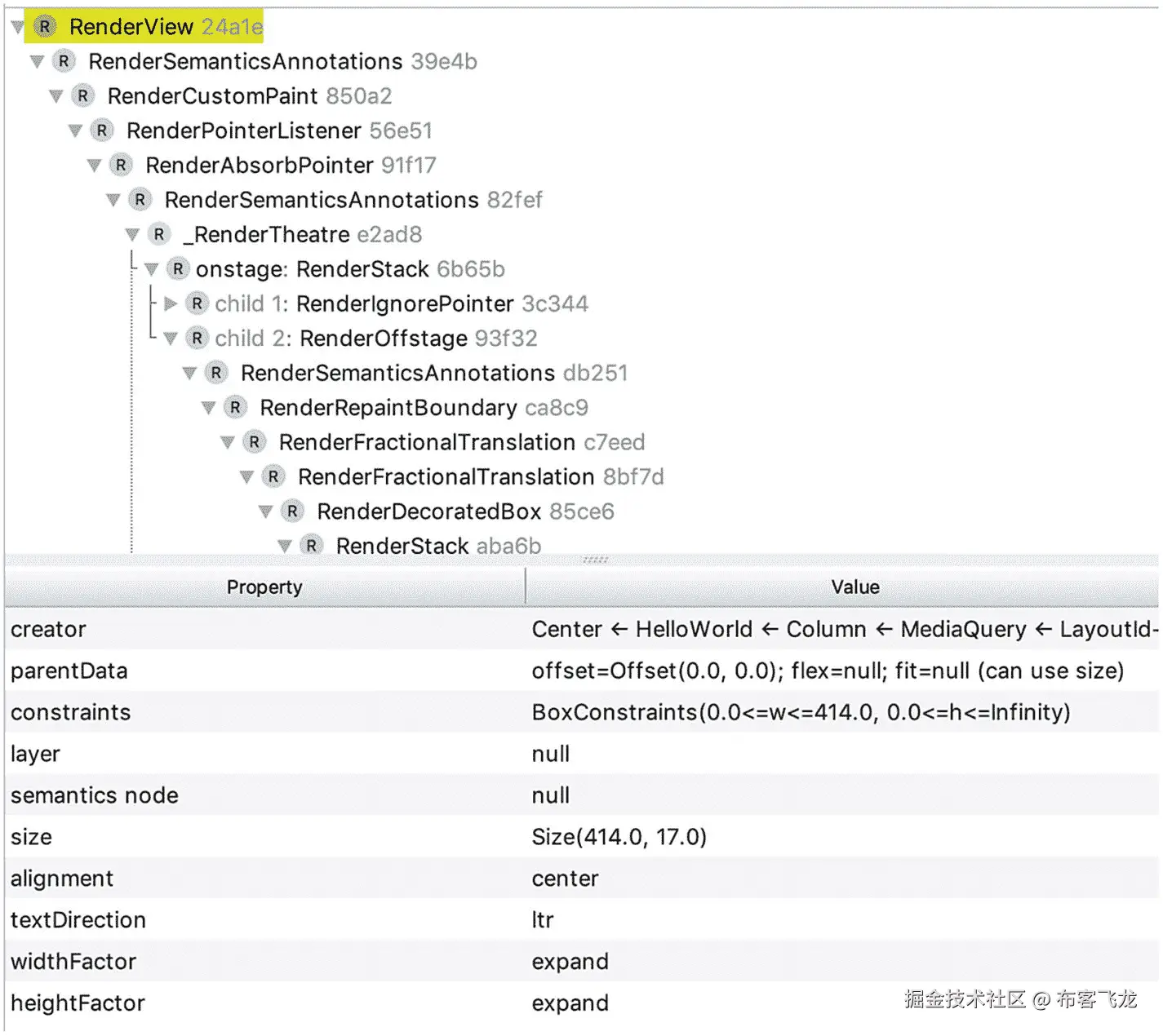Select the RenderView 24a1e tree row
Viewport: 1163px width, 1036px height.
coord(144,27)
